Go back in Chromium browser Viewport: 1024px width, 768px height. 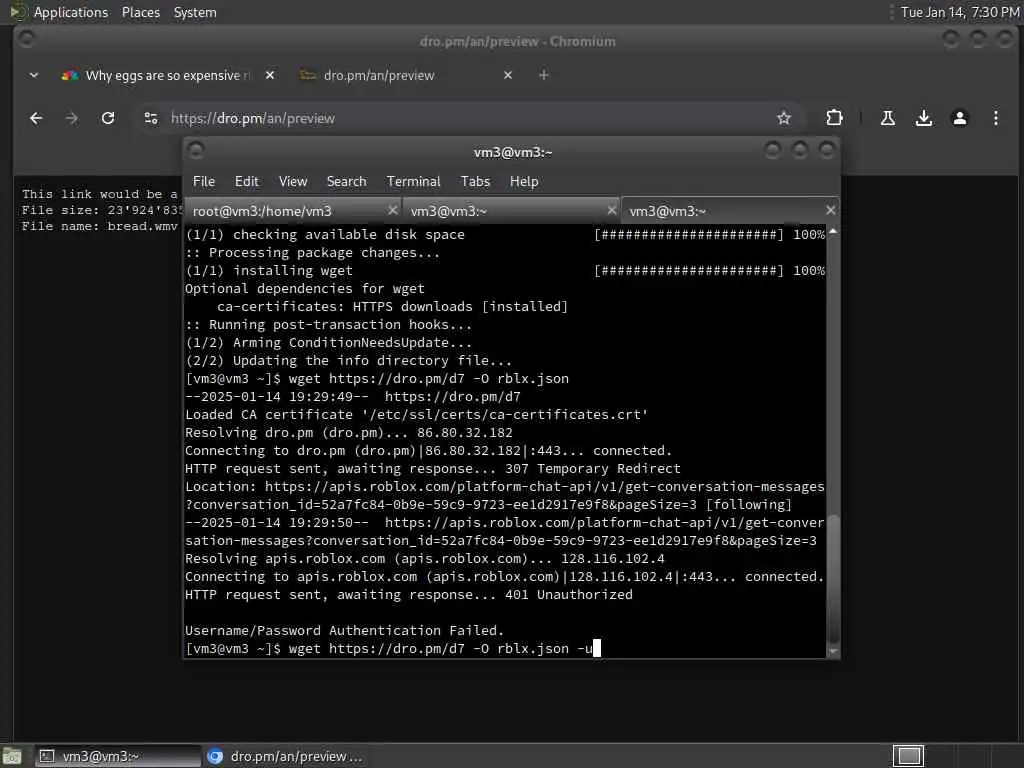pyautogui.click(x=37, y=118)
